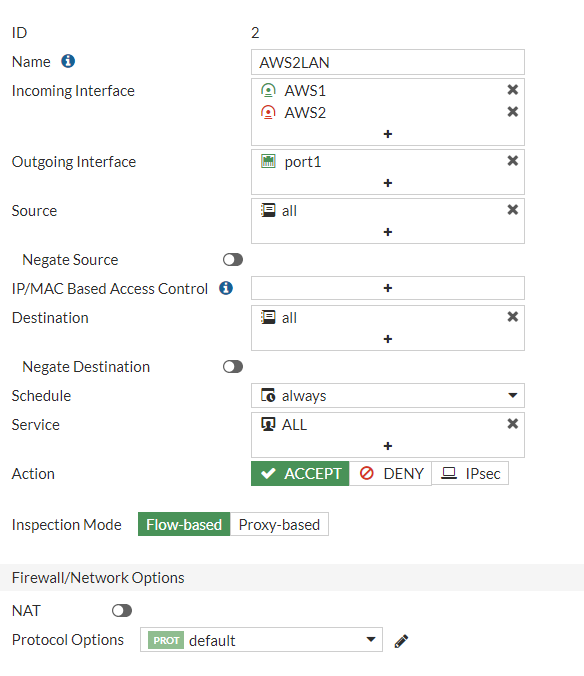Viewport: 584px width, 676px height.
Task: Remove the ALL service entry
Action: (512, 424)
